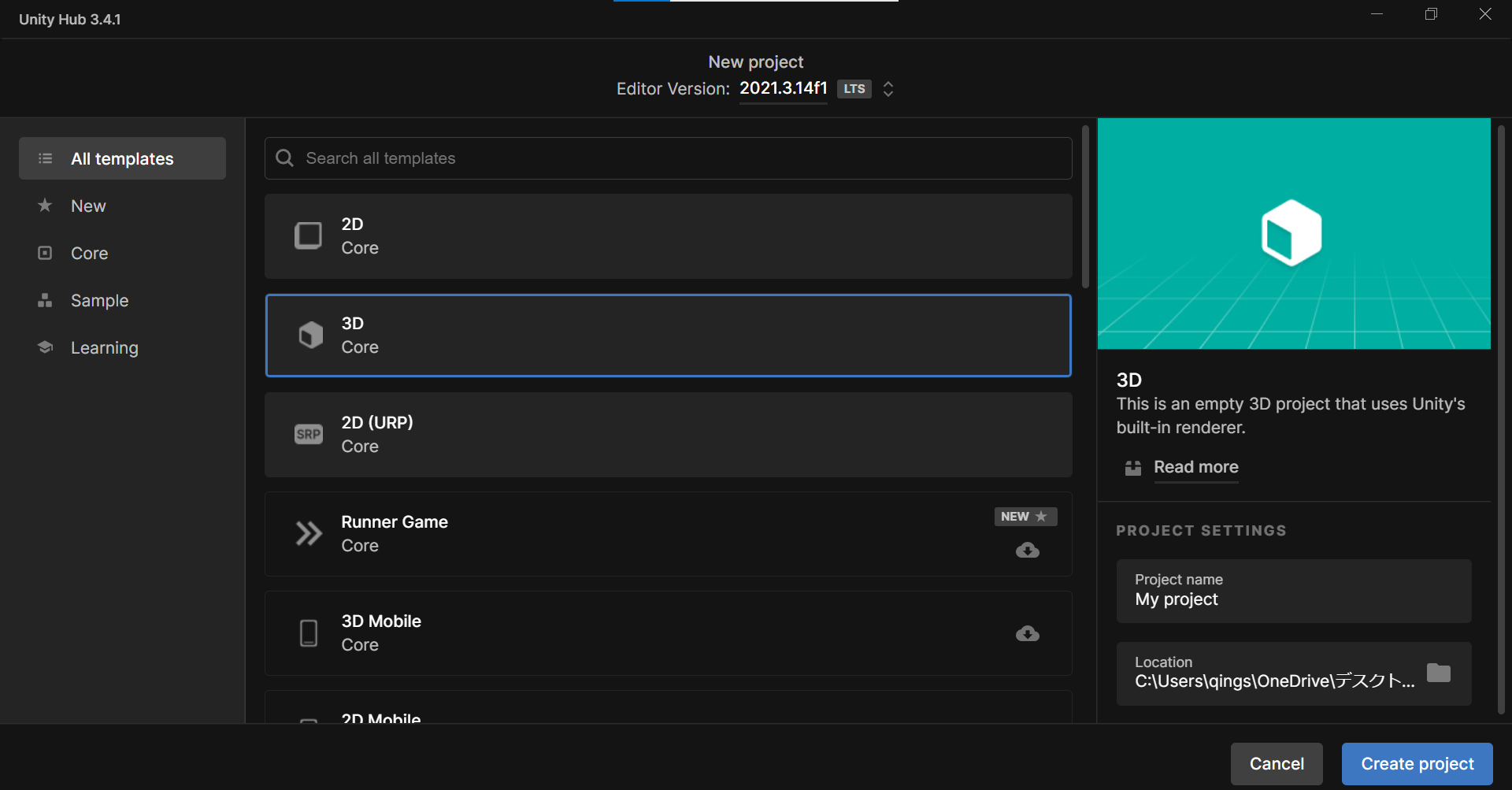Click the Core section icon in sidebar
The width and height of the screenshot is (1512, 790).
45,253
